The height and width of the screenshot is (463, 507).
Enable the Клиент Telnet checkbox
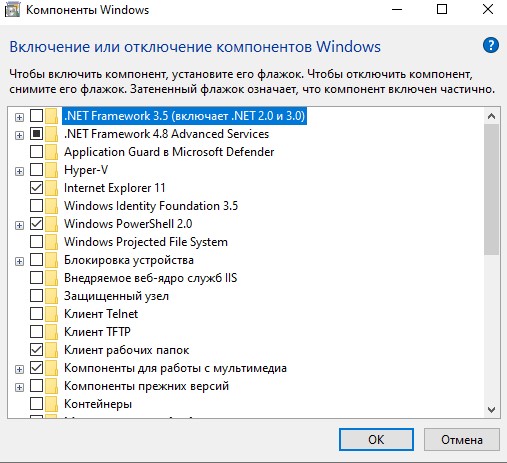click(x=36, y=314)
